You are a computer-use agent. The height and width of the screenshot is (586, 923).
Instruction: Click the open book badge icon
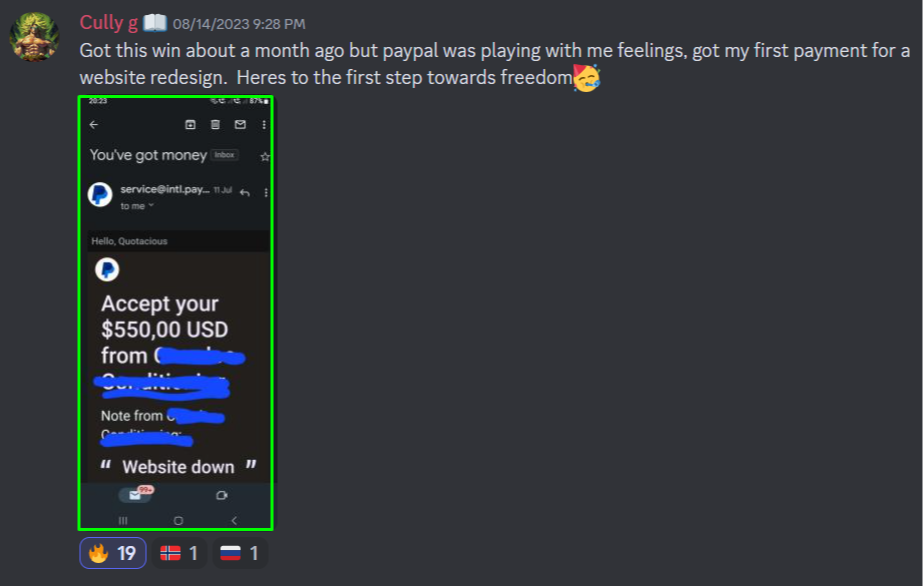(155, 23)
